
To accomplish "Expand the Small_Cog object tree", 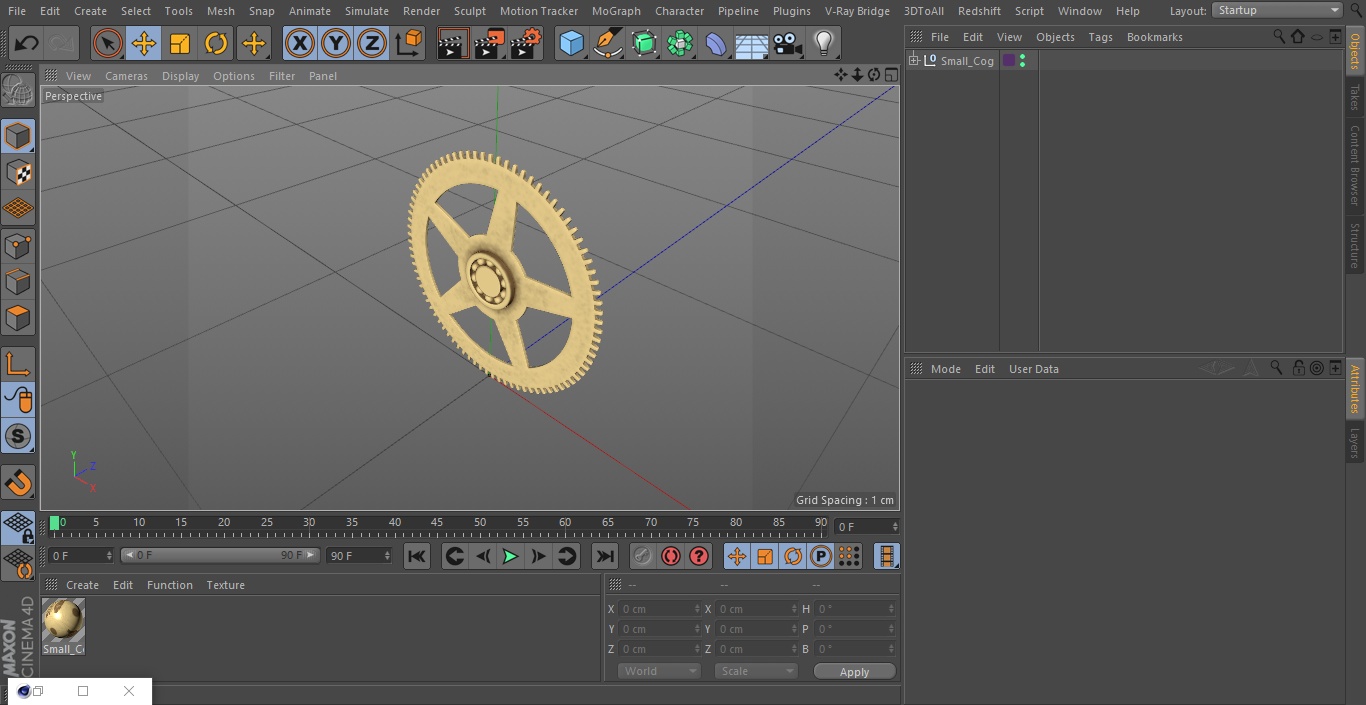I will 913,61.
